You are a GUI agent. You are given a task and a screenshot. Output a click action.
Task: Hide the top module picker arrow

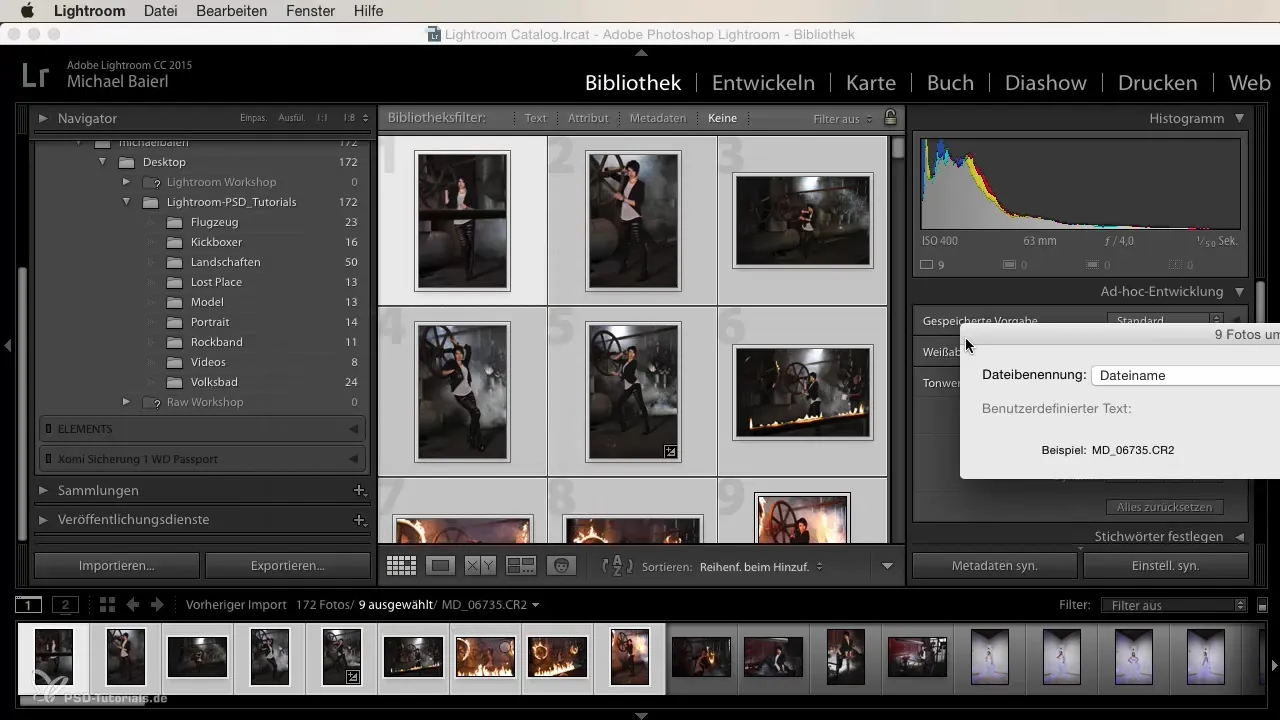click(641, 52)
